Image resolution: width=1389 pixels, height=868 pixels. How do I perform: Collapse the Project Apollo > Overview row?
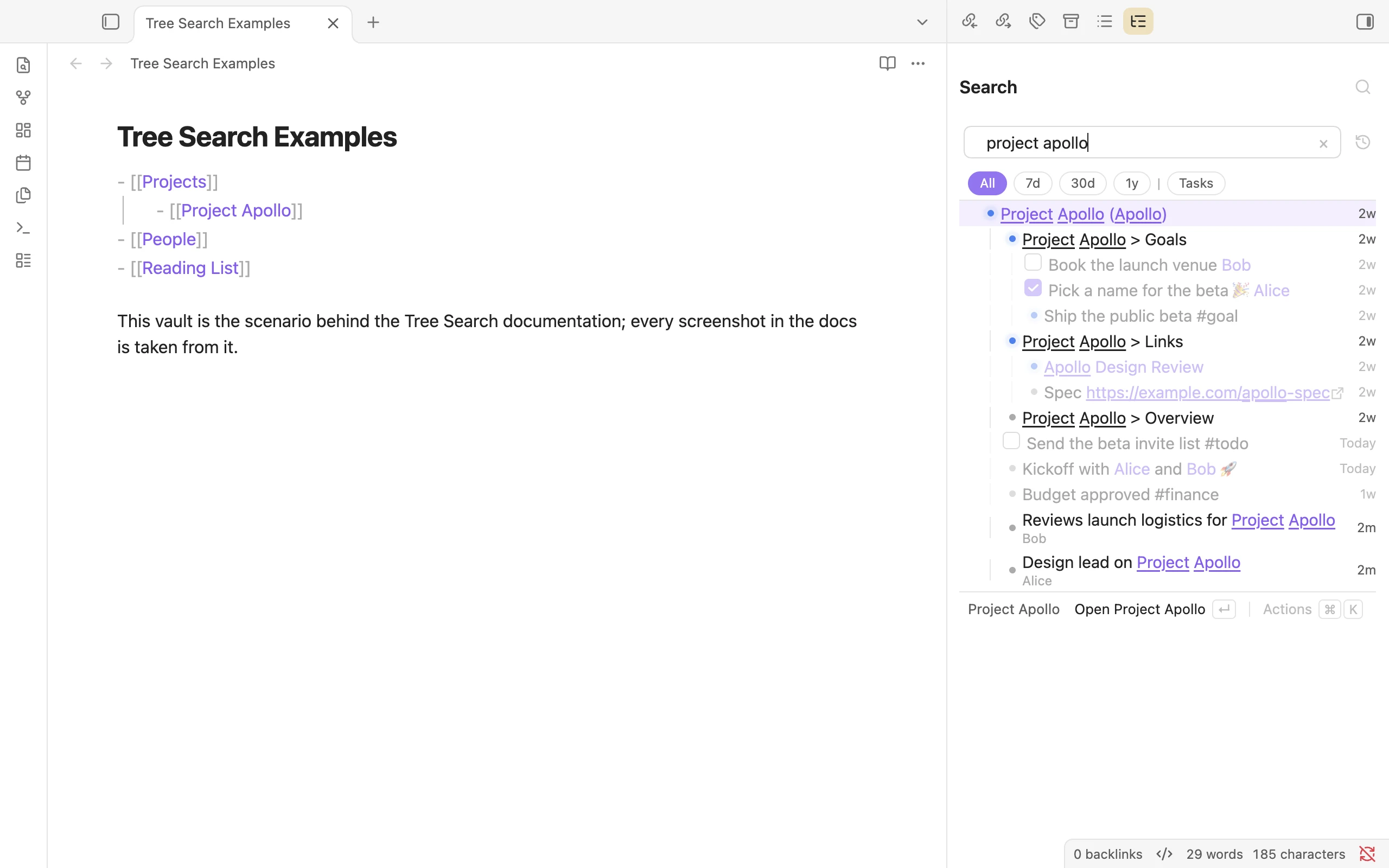point(1012,417)
